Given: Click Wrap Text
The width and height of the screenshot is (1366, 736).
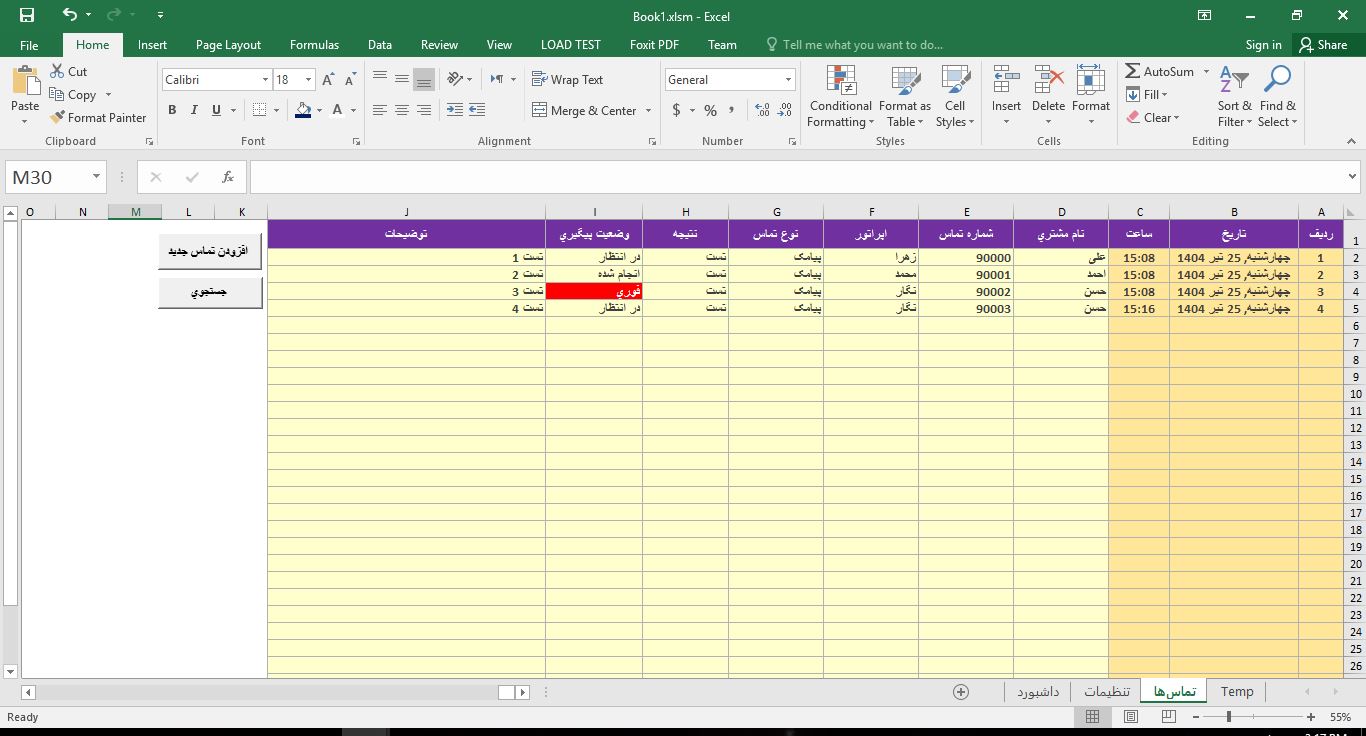Looking at the screenshot, I should pos(567,80).
